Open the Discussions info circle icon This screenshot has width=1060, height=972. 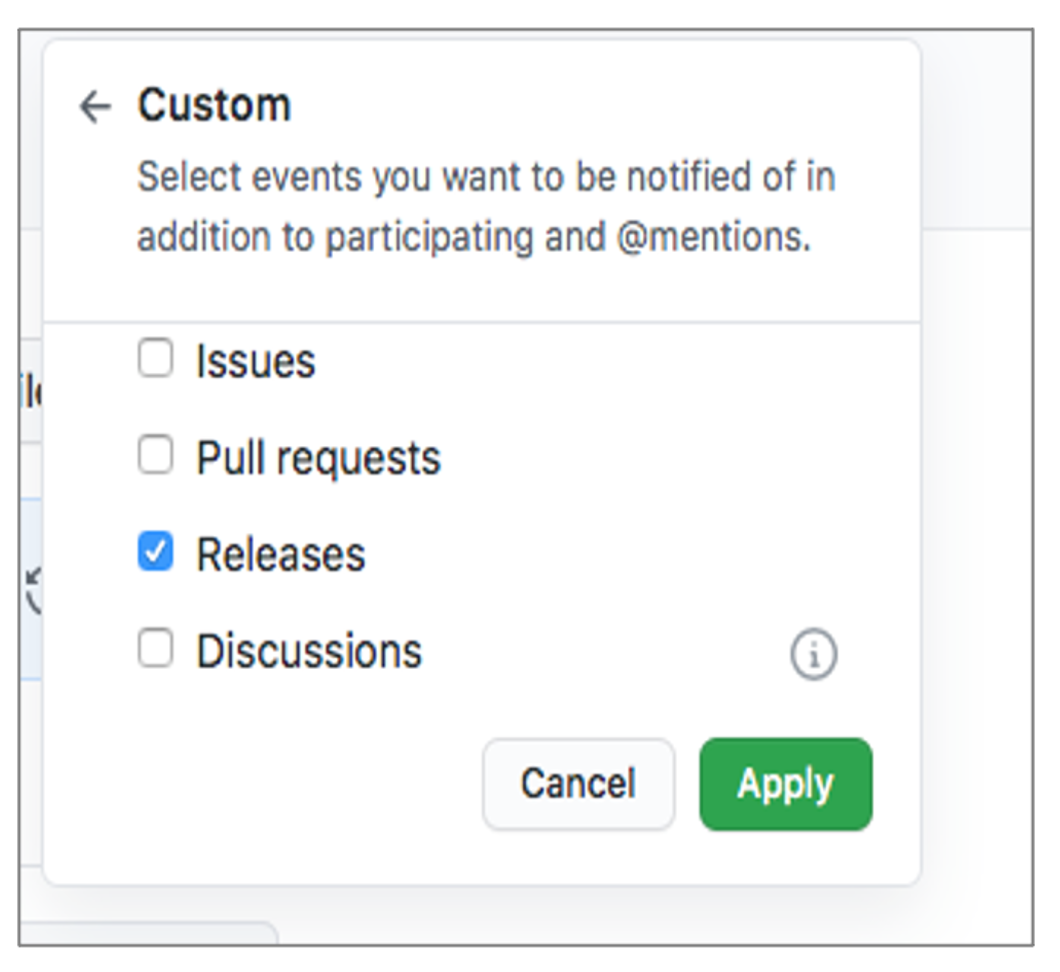(x=813, y=654)
